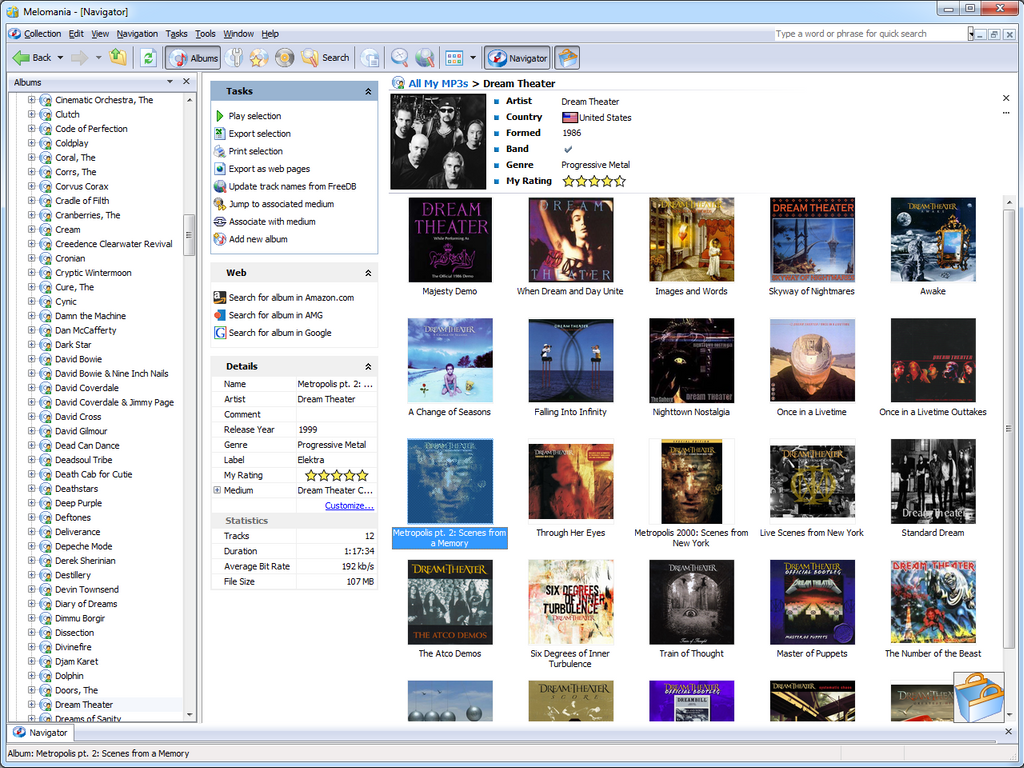Image resolution: width=1024 pixels, height=768 pixels.
Task: Click the wrench icon in the toolbar
Action: coord(234,58)
